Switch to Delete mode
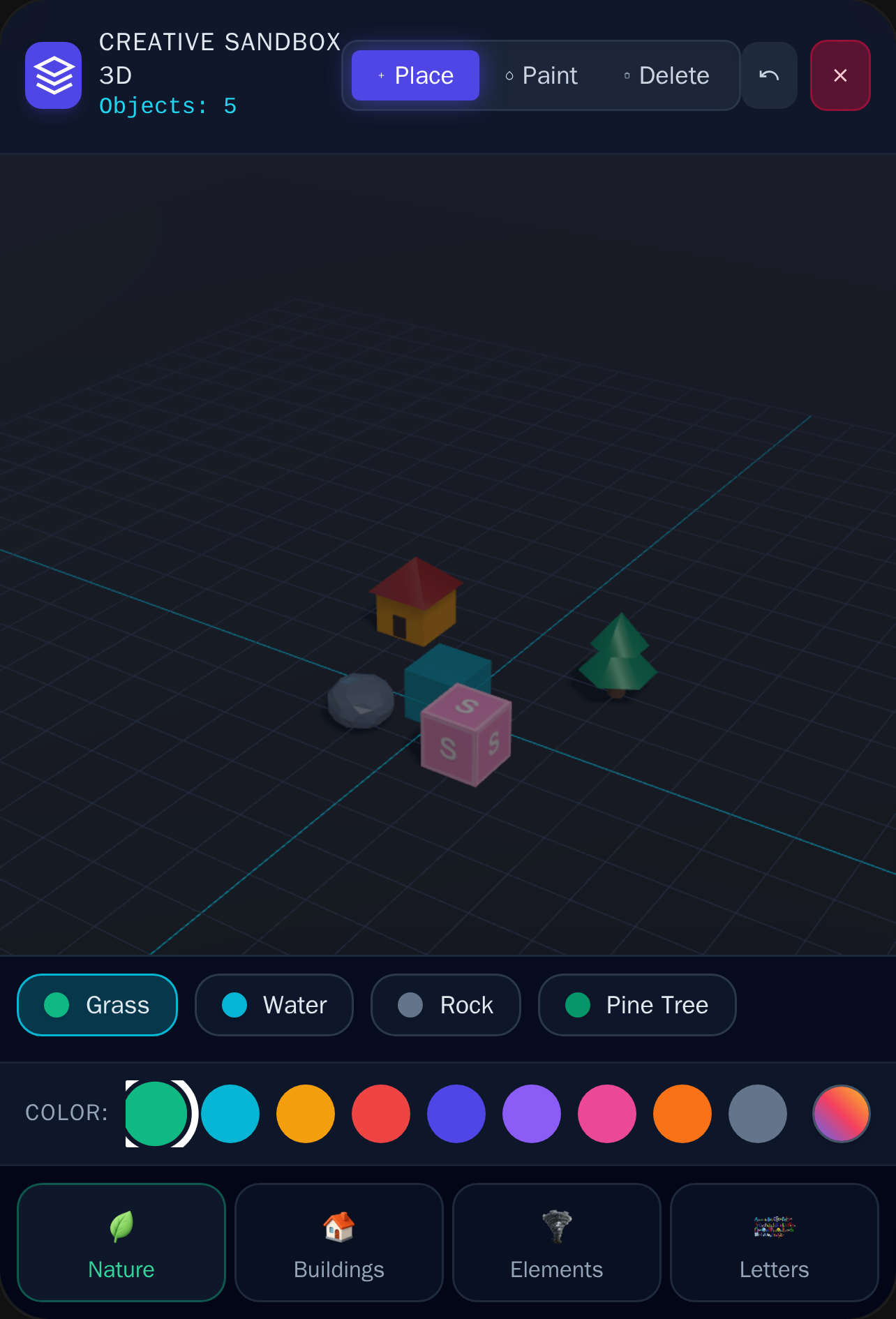 666,75
